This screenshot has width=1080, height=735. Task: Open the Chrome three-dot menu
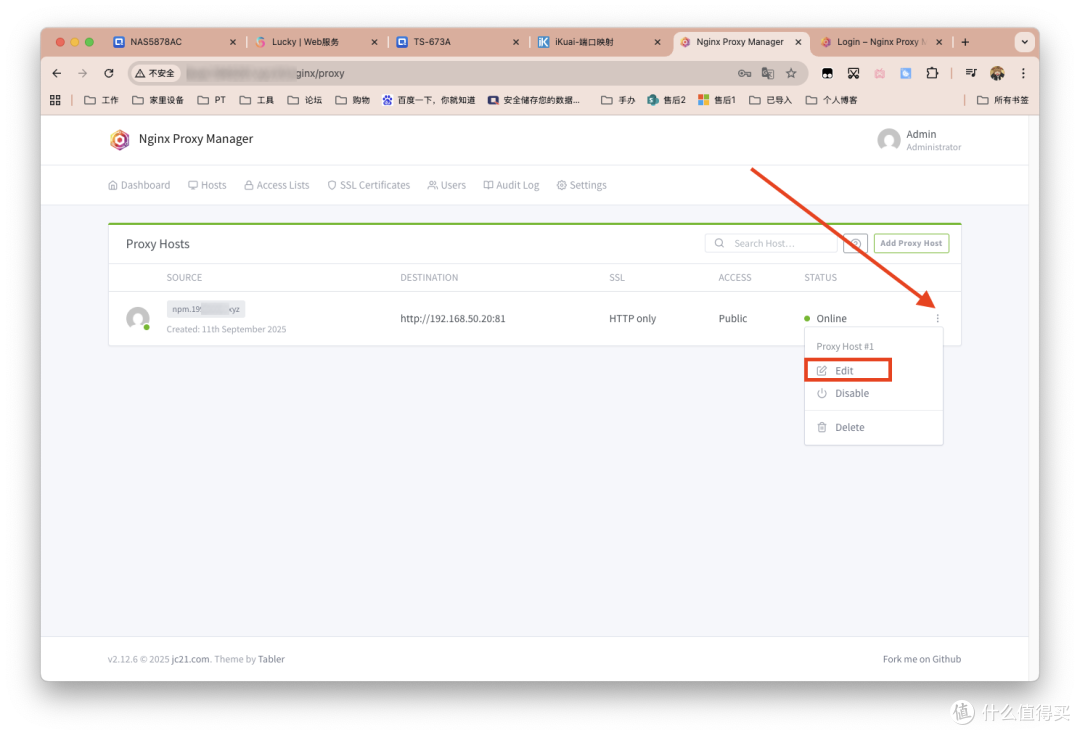pos(1024,73)
